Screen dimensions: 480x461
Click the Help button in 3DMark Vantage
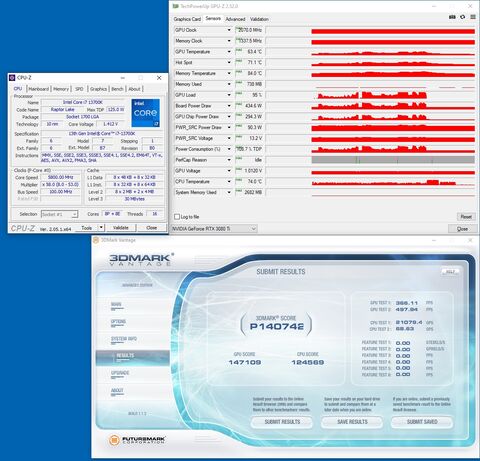(450, 272)
